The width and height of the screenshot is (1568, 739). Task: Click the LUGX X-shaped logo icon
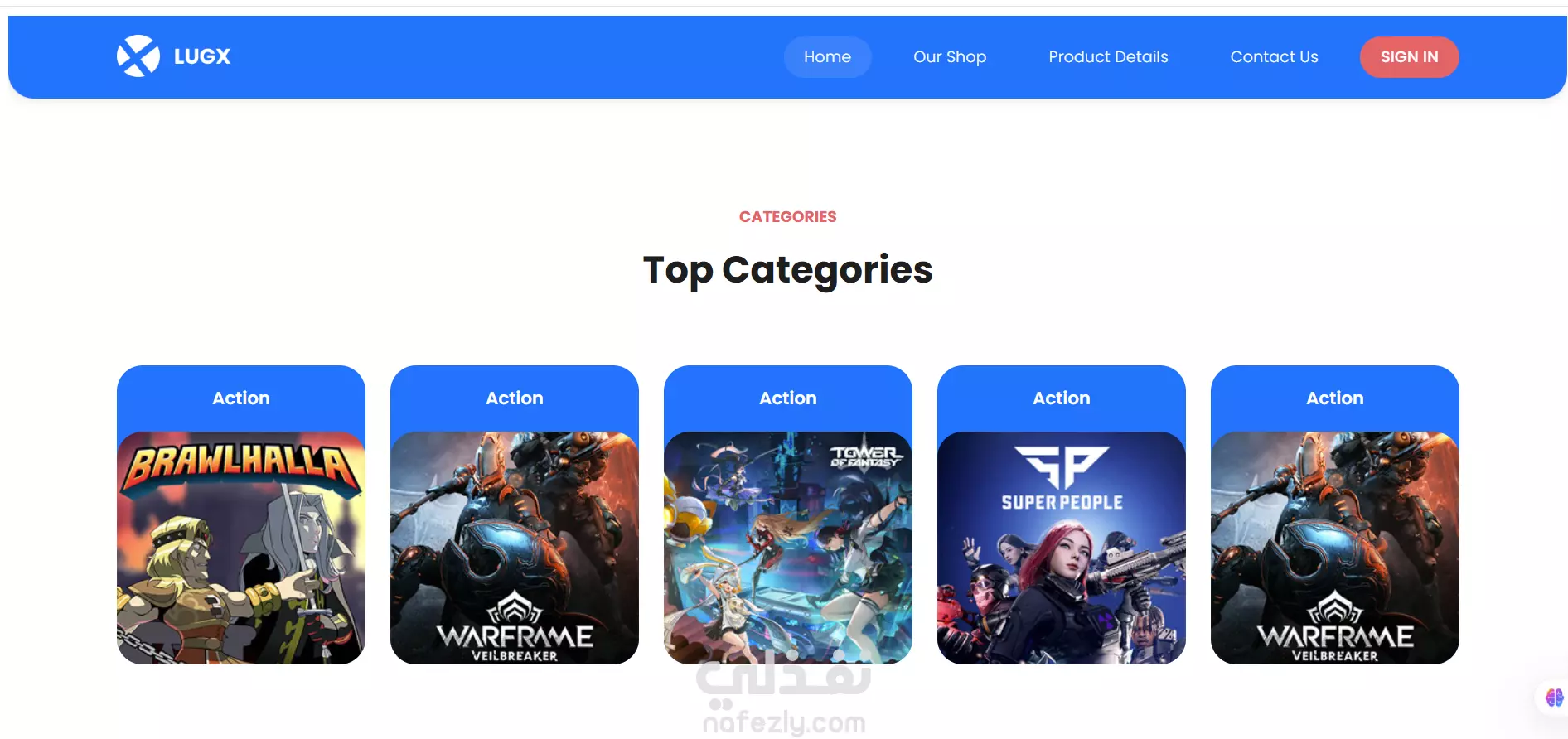(x=138, y=56)
